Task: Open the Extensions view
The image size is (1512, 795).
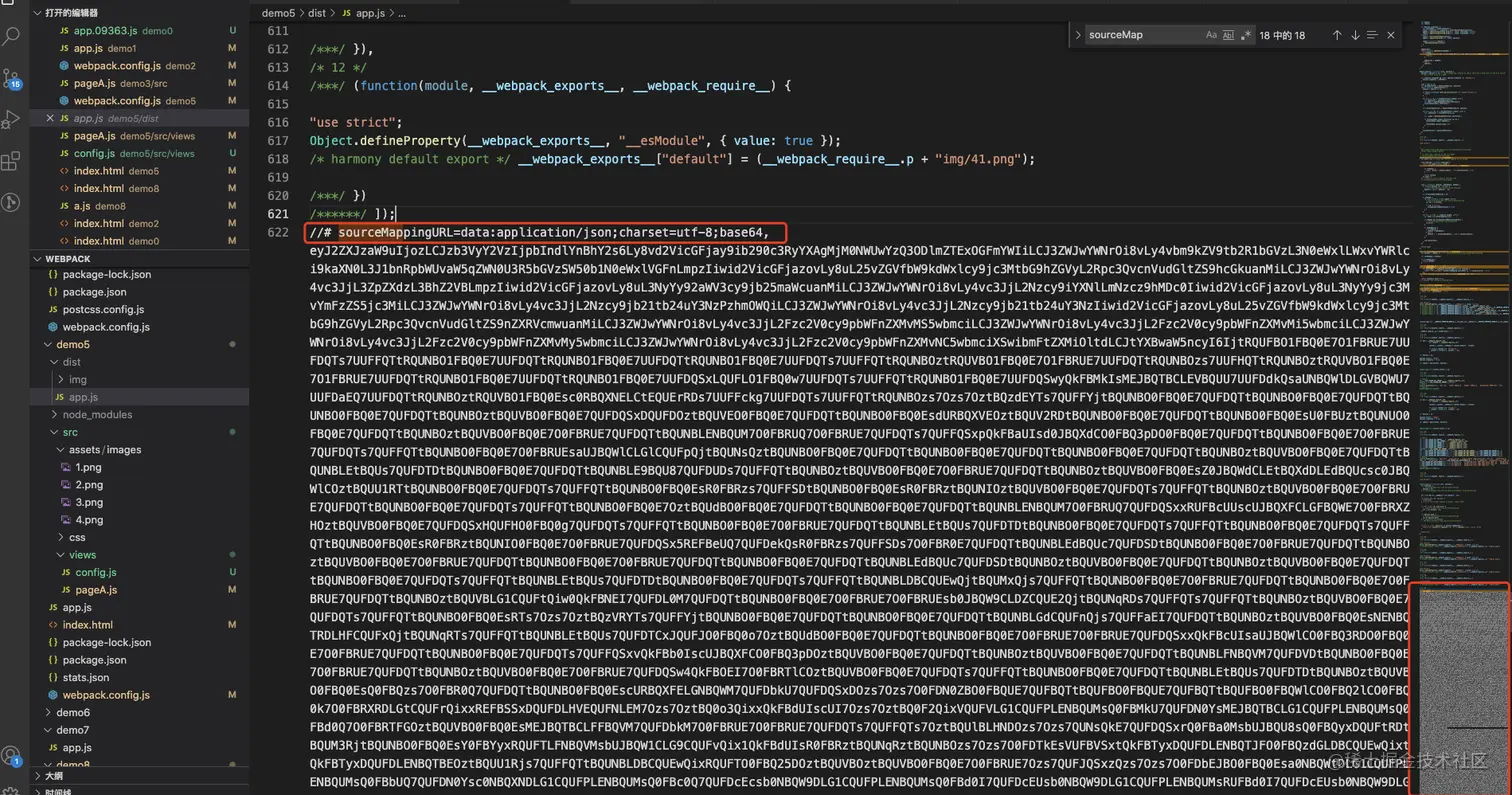Action: pos(11,161)
